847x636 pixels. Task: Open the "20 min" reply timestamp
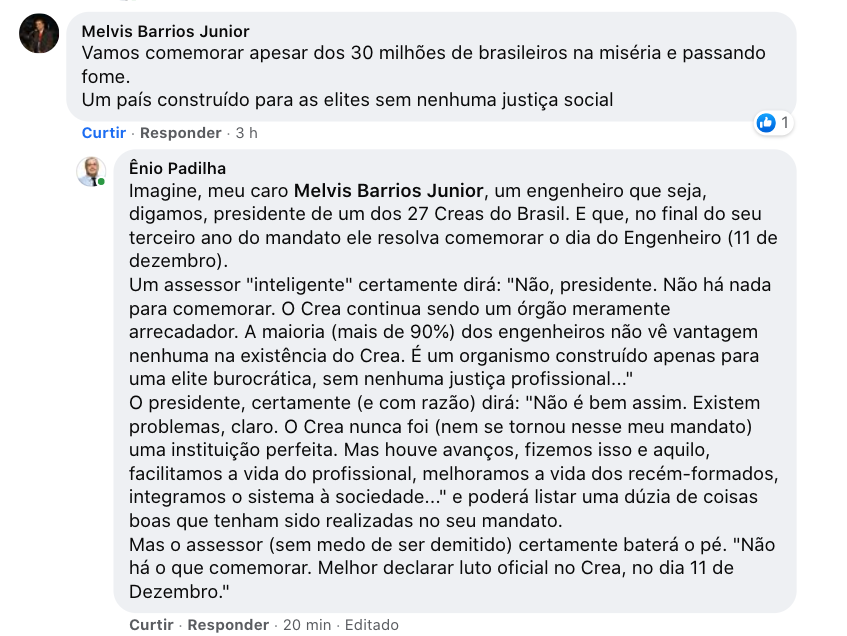point(305,625)
